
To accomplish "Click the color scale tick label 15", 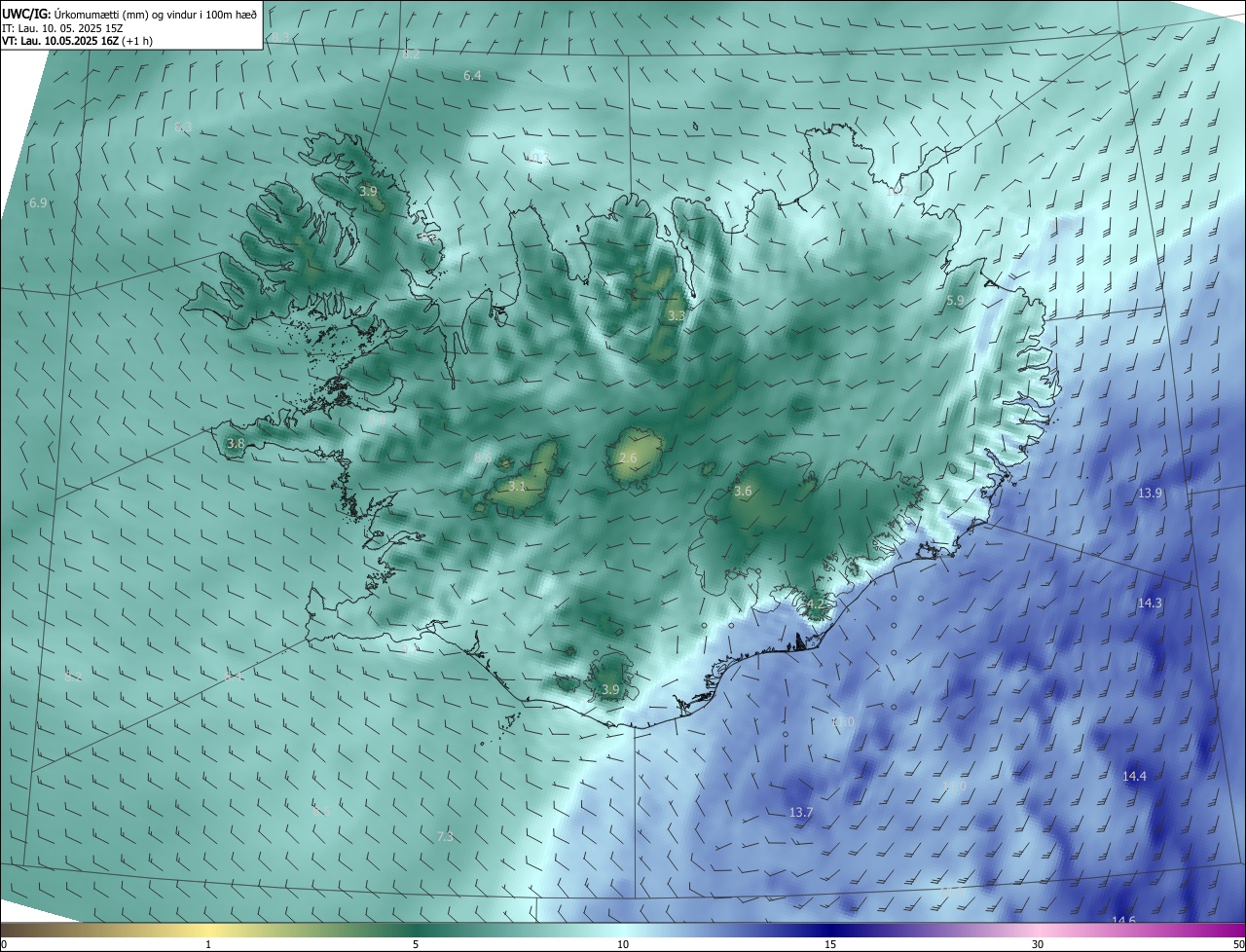I will (x=830, y=944).
